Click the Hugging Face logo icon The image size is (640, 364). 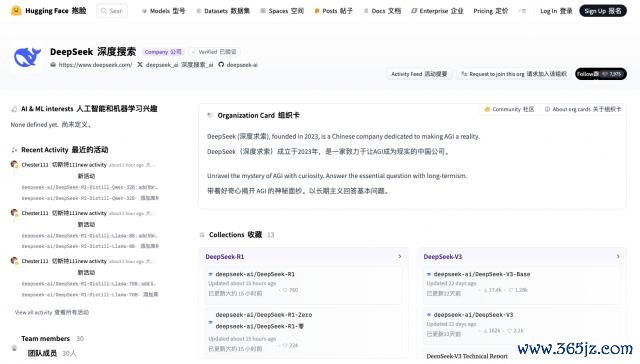point(16,11)
